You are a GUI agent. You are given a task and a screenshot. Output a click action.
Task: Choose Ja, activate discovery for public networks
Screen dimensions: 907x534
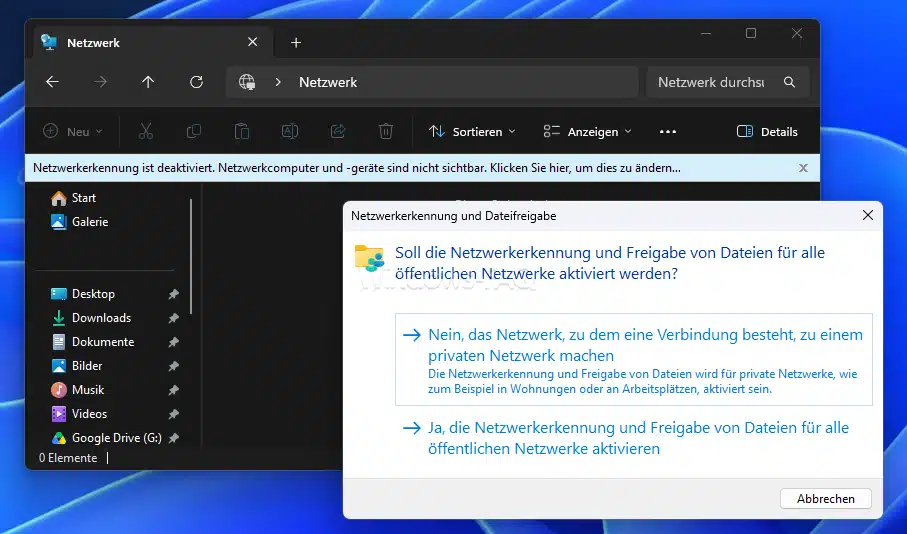pos(633,438)
